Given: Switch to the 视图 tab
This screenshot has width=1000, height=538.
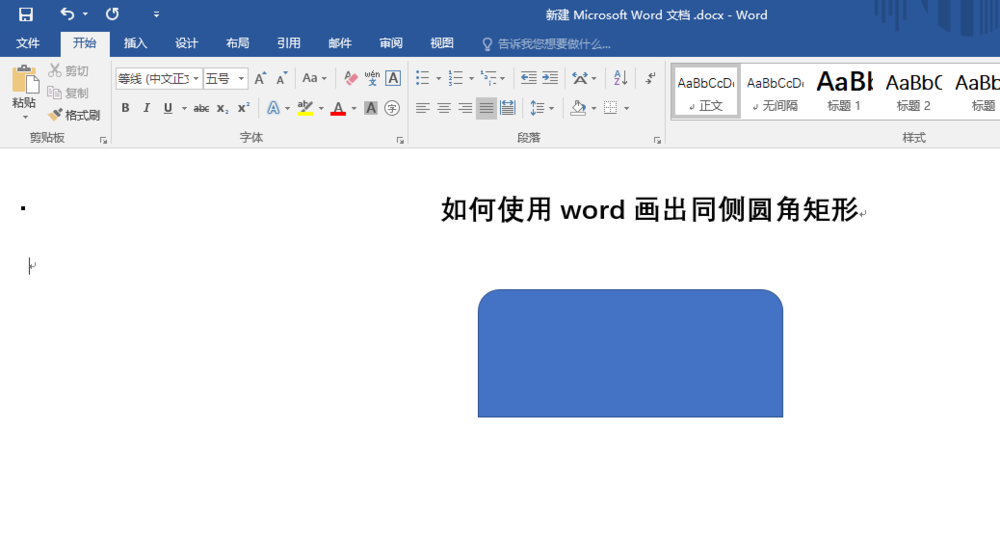Looking at the screenshot, I should coord(441,43).
